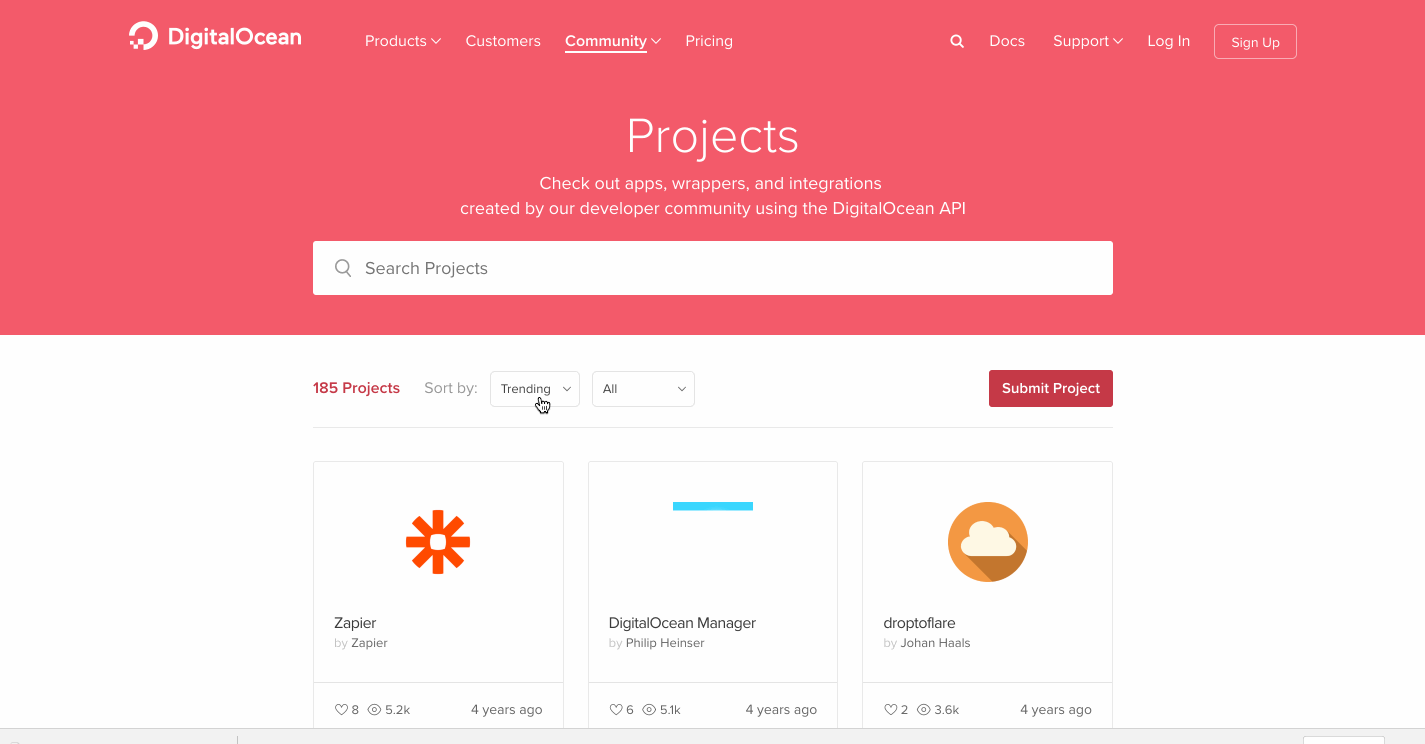
Task: Open the search magnifier in the navbar
Action: pos(956,41)
